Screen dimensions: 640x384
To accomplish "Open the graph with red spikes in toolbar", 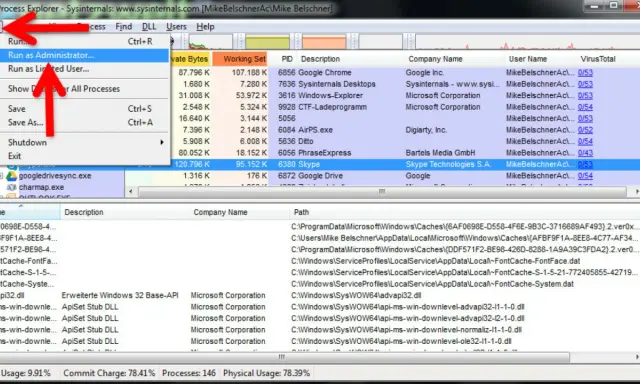I will 527,42.
